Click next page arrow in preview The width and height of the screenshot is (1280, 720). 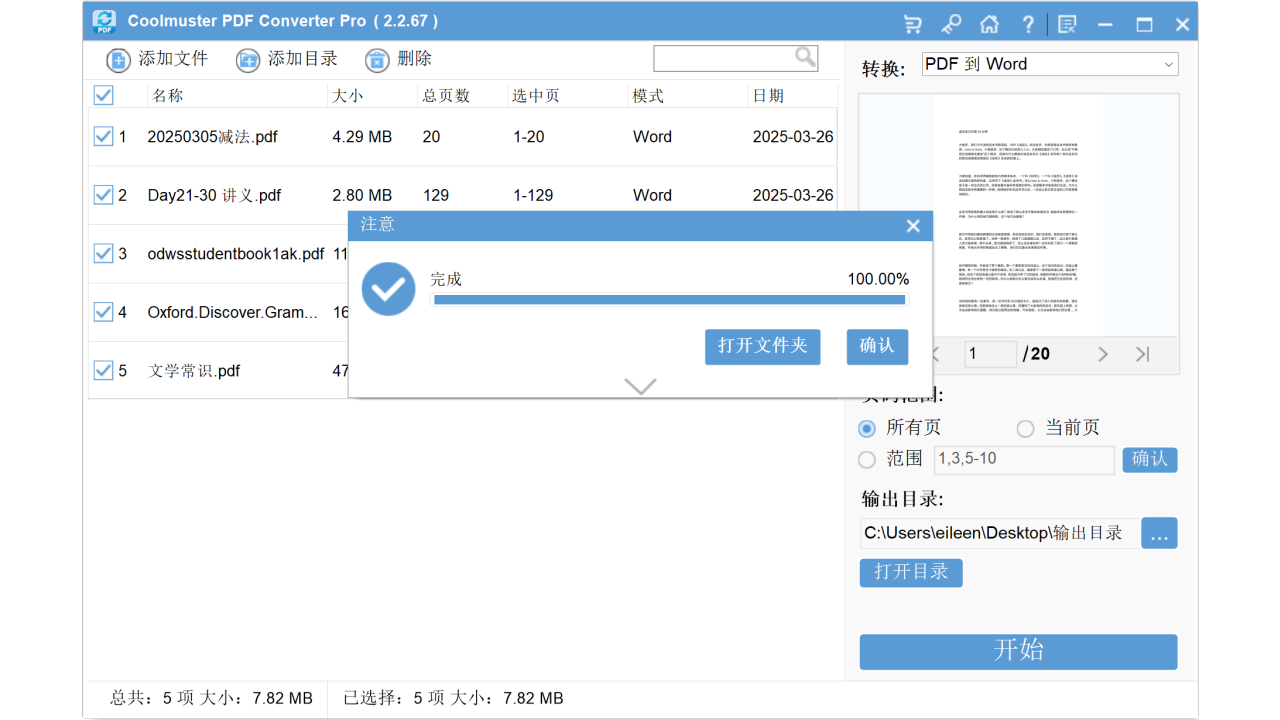[1102, 354]
